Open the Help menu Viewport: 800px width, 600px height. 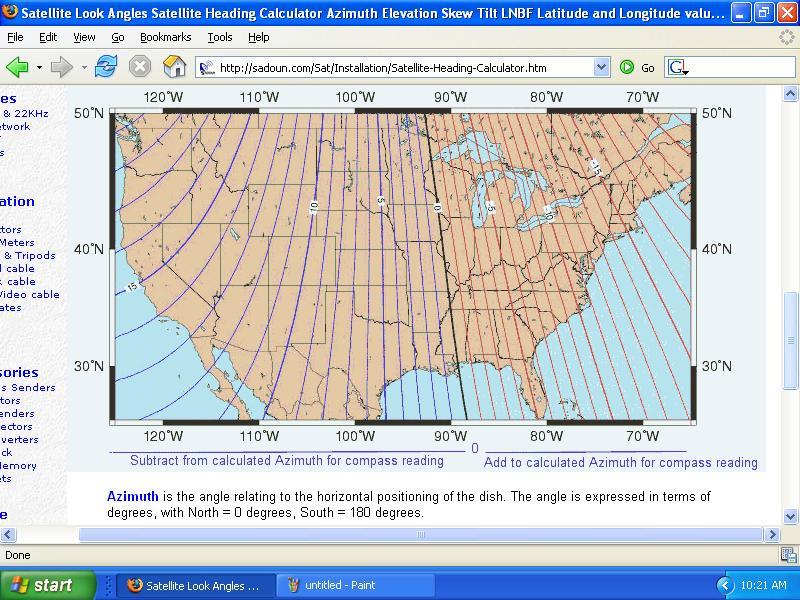click(259, 37)
